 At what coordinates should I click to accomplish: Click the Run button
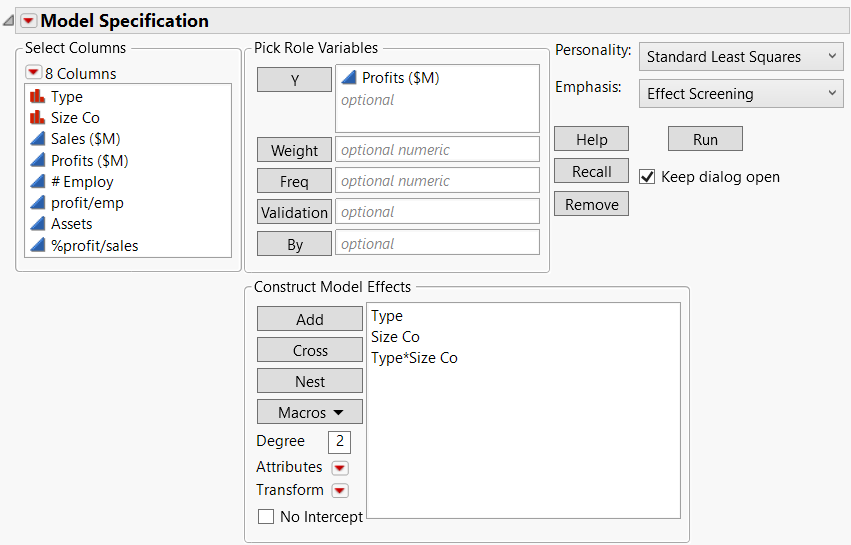pyautogui.click(x=705, y=139)
